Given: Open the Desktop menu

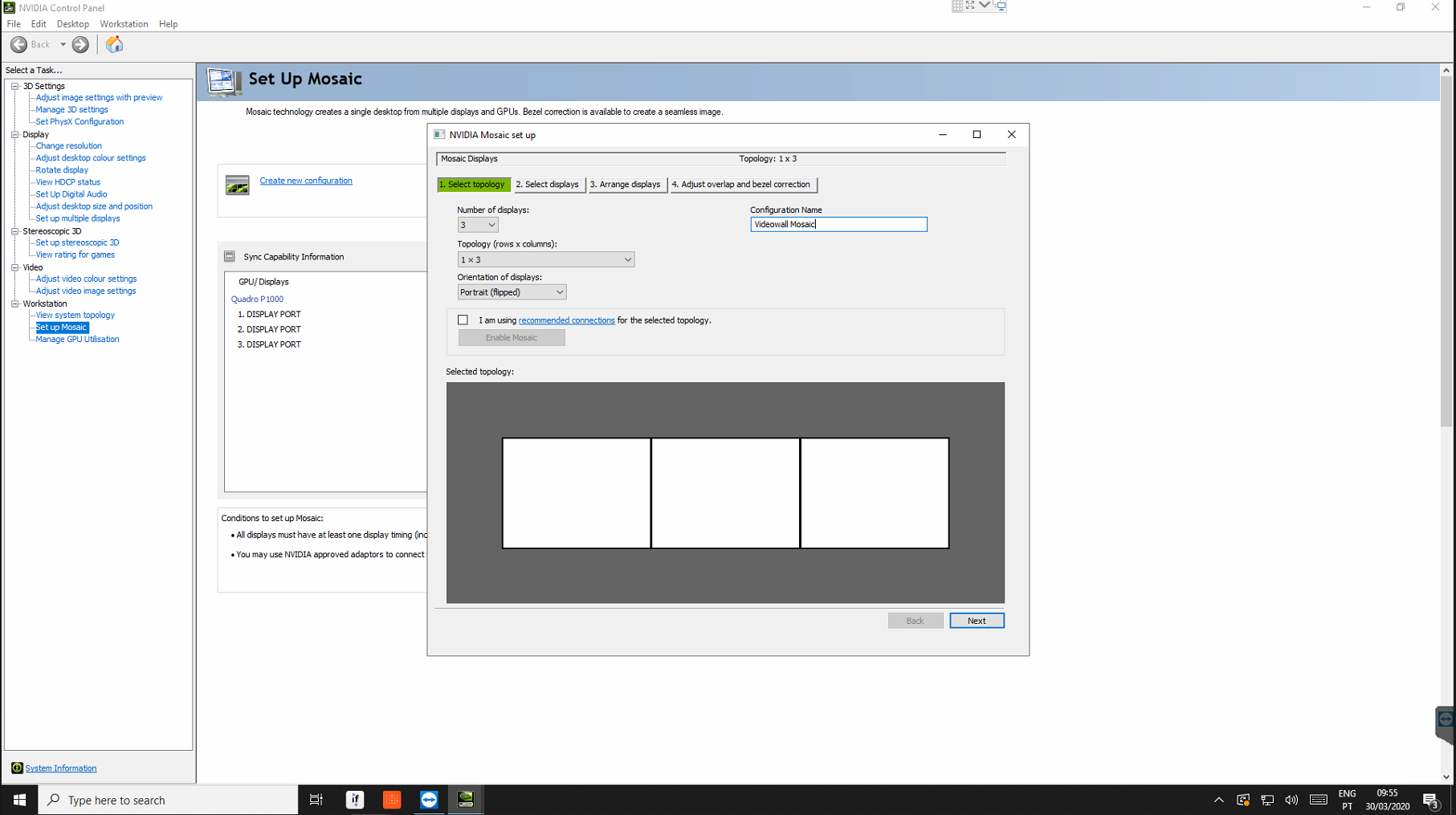Looking at the screenshot, I should tap(73, 24).
